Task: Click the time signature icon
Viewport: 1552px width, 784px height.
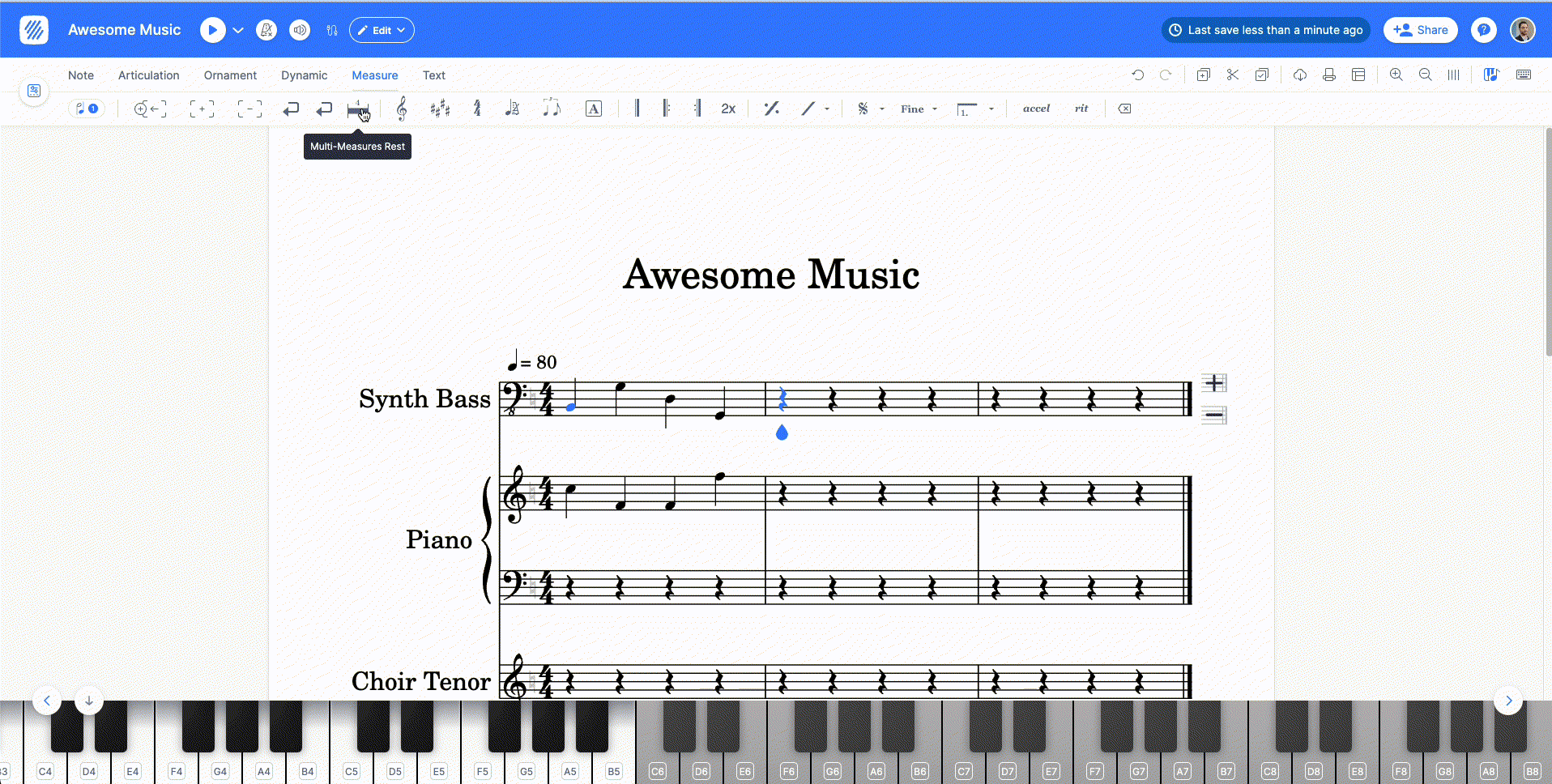Action: click(477, 109)
